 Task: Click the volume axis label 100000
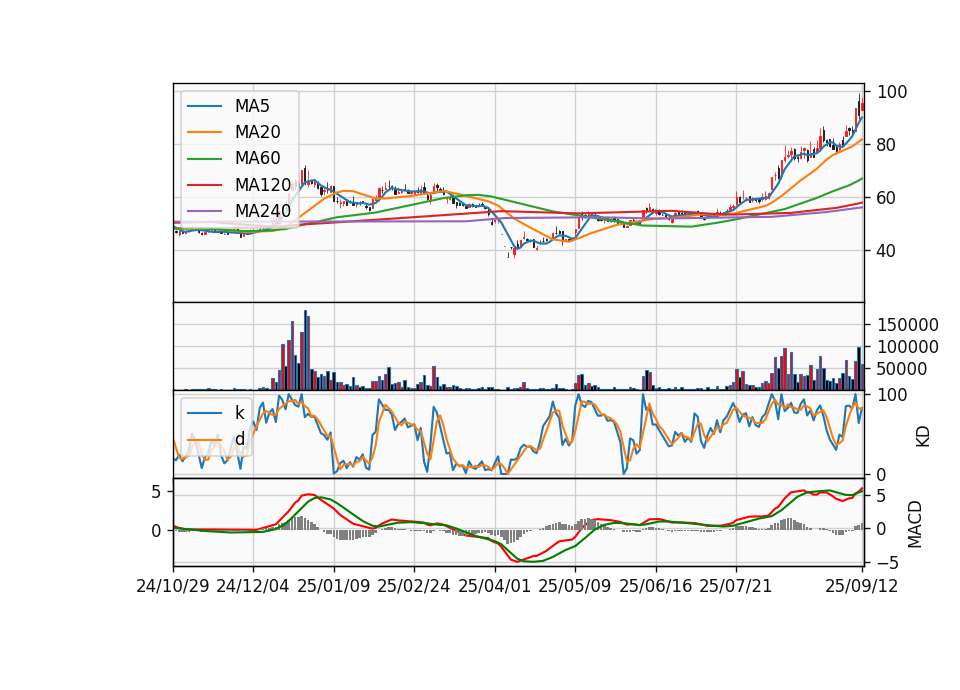tap(908, 347)
